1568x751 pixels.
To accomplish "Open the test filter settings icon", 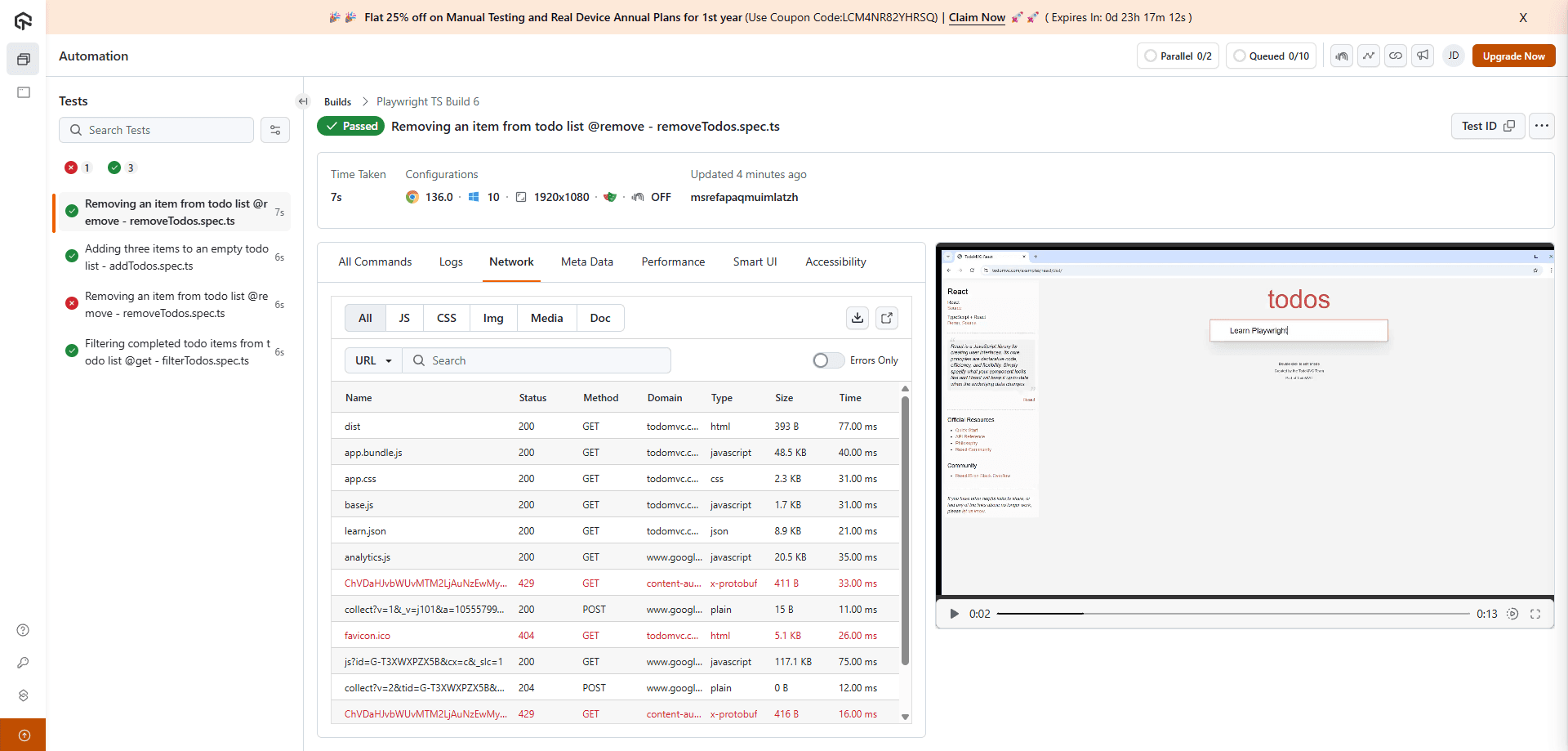I will click(275, 130).
